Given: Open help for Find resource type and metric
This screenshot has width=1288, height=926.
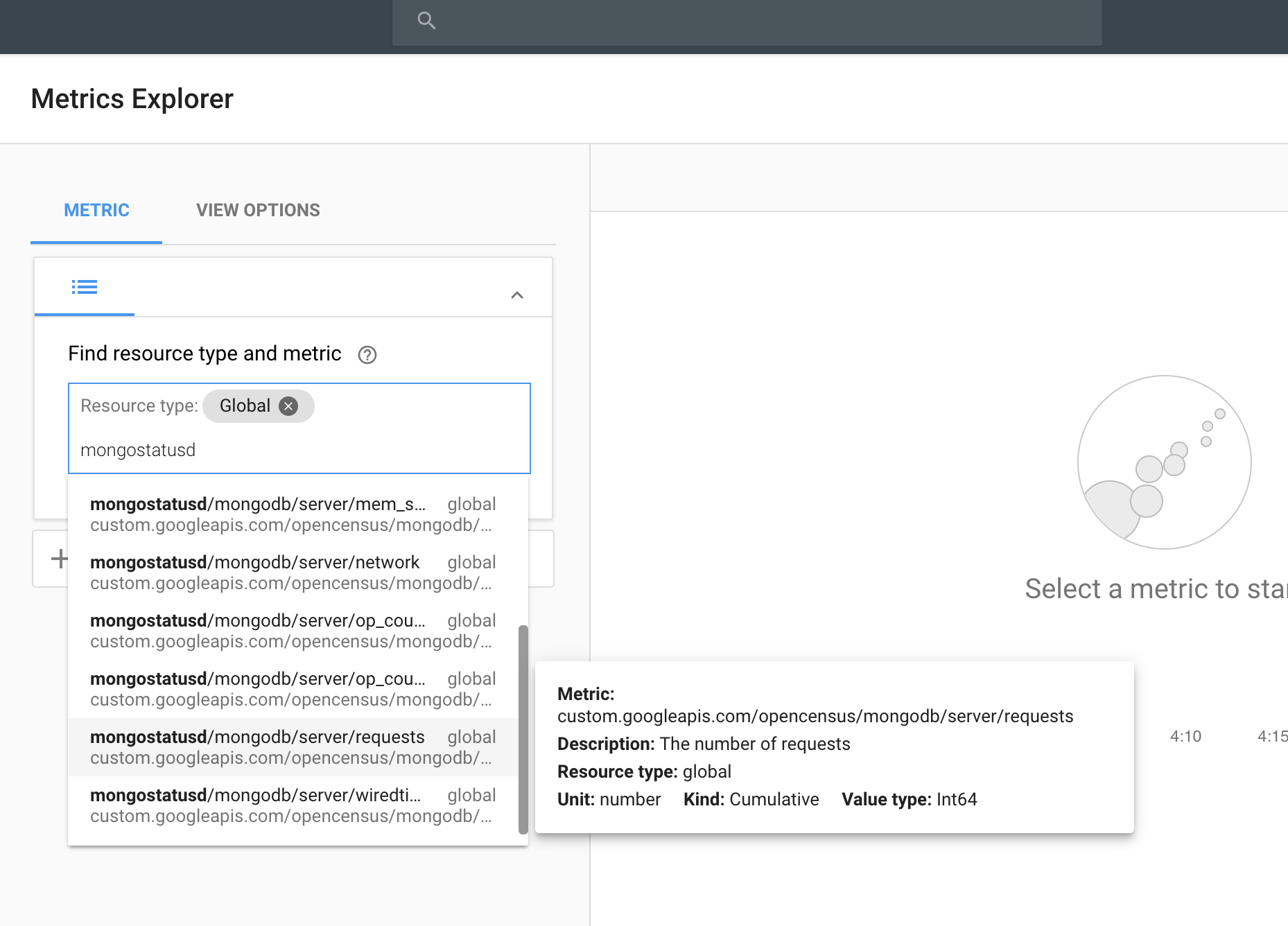Looking at the screenshot, I should (x=367, y=355).
